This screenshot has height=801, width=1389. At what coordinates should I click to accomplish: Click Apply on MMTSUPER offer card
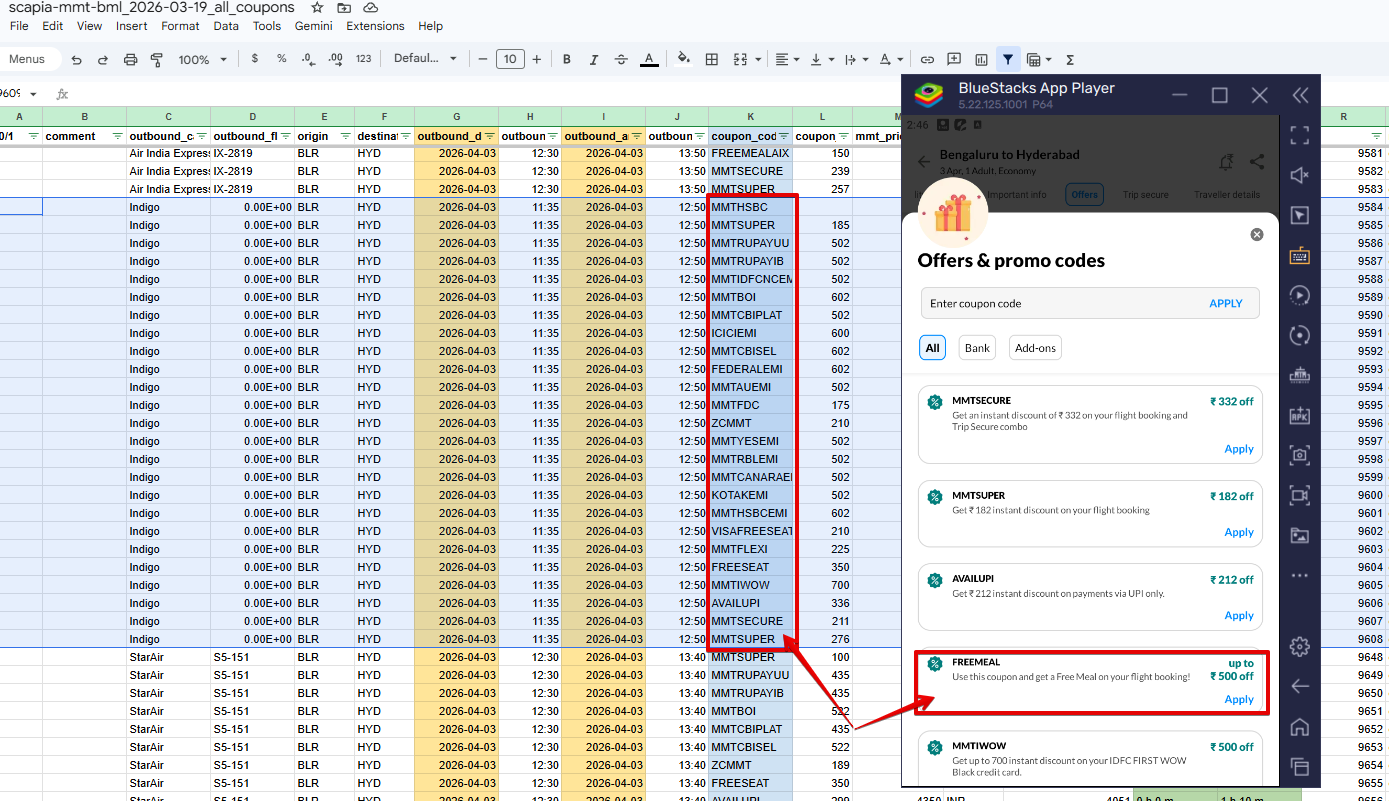(1238, 532)
